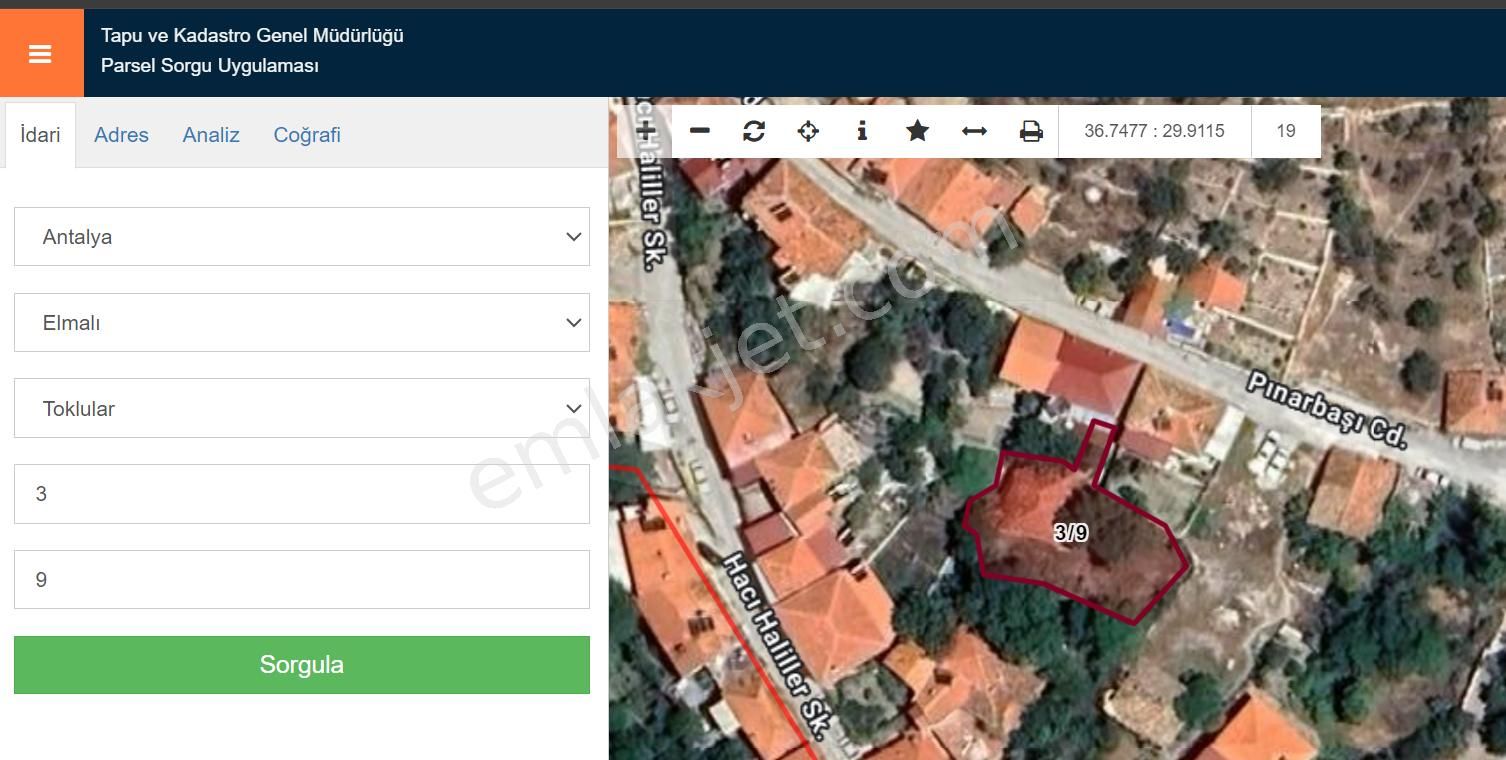Switch to the Analiz tab

(x=211, y=135)
